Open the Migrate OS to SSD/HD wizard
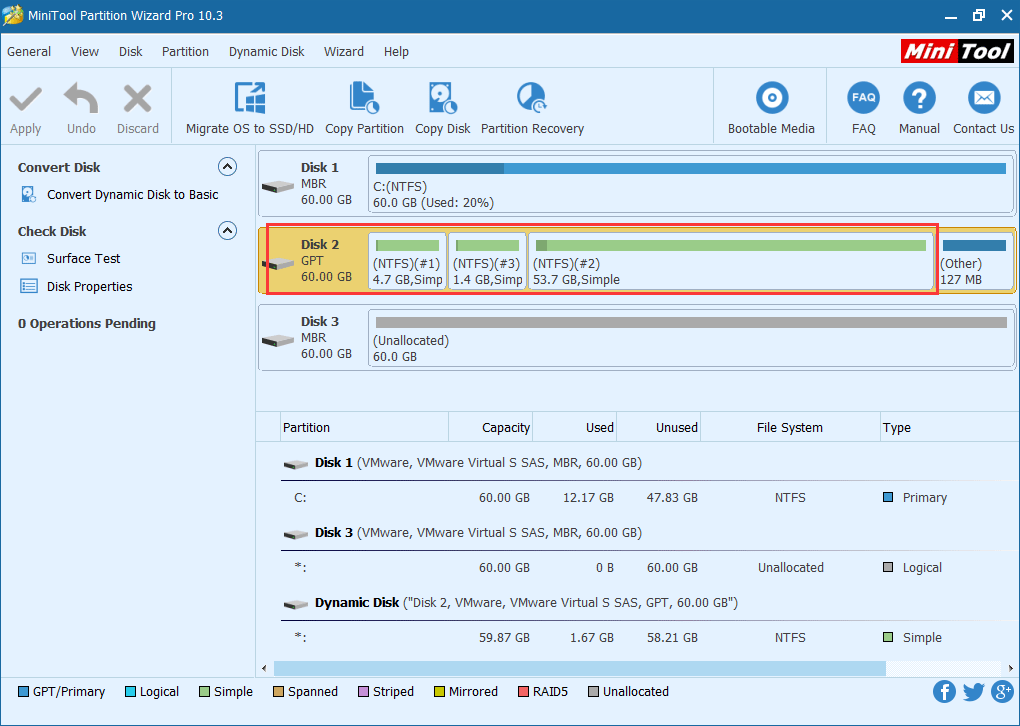Screen dimensions: 1020x726 tap(250, 105)
